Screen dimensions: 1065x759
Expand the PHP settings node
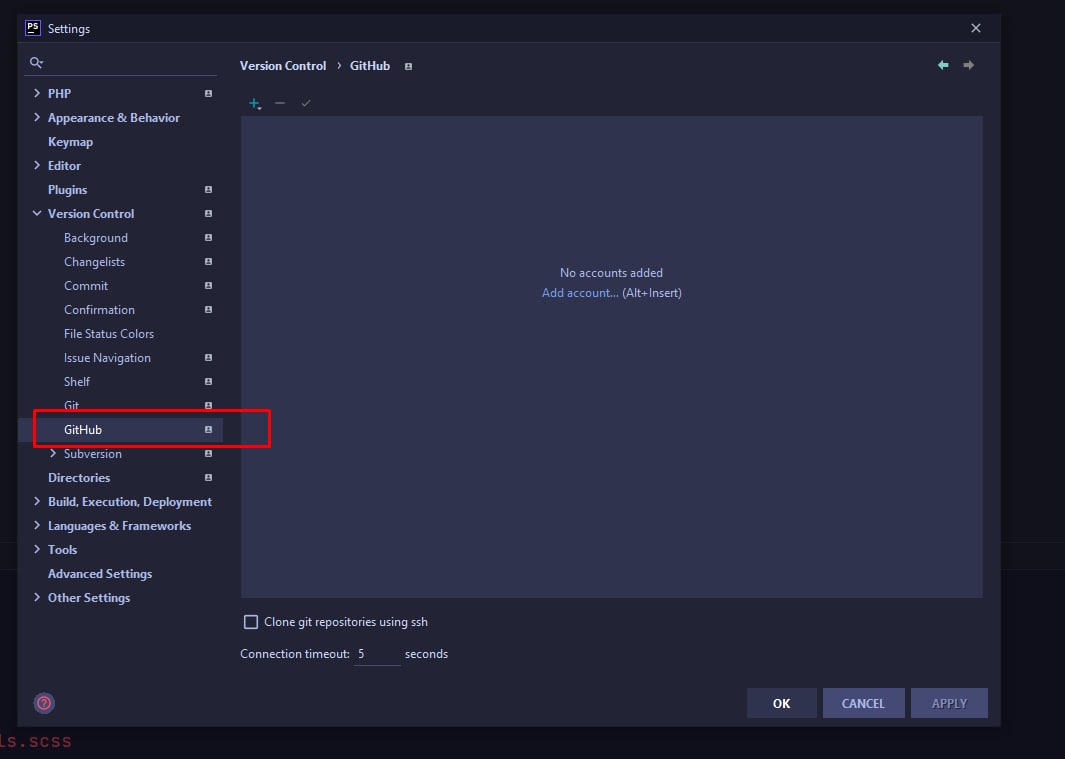[37, 93]
